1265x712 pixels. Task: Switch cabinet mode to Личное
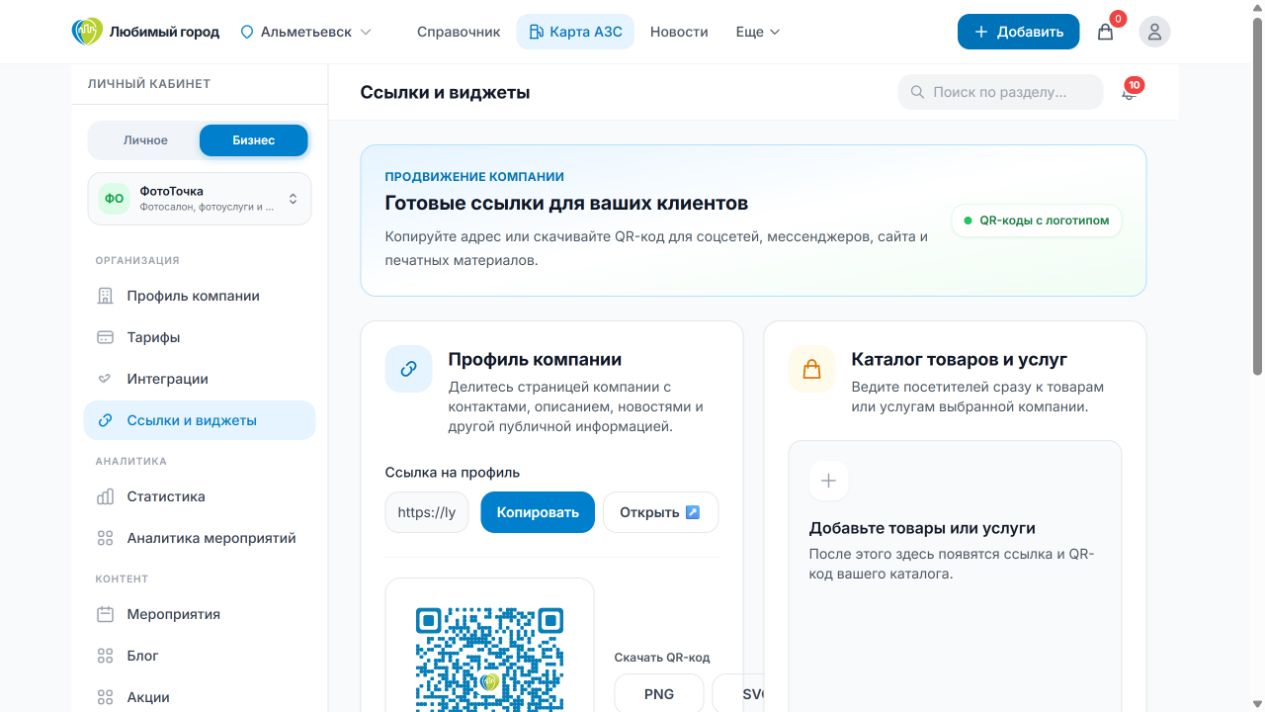click(145, 140)
